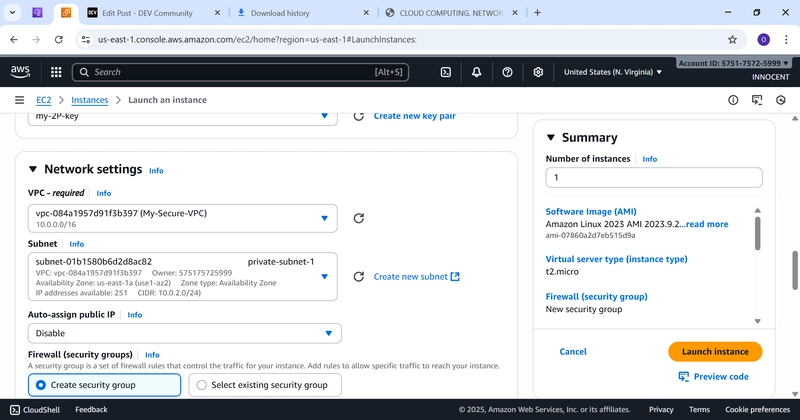Click the Number of instances field
Image resolution: width=800 pixels, height=420 pixels.
tap(654, 178)
